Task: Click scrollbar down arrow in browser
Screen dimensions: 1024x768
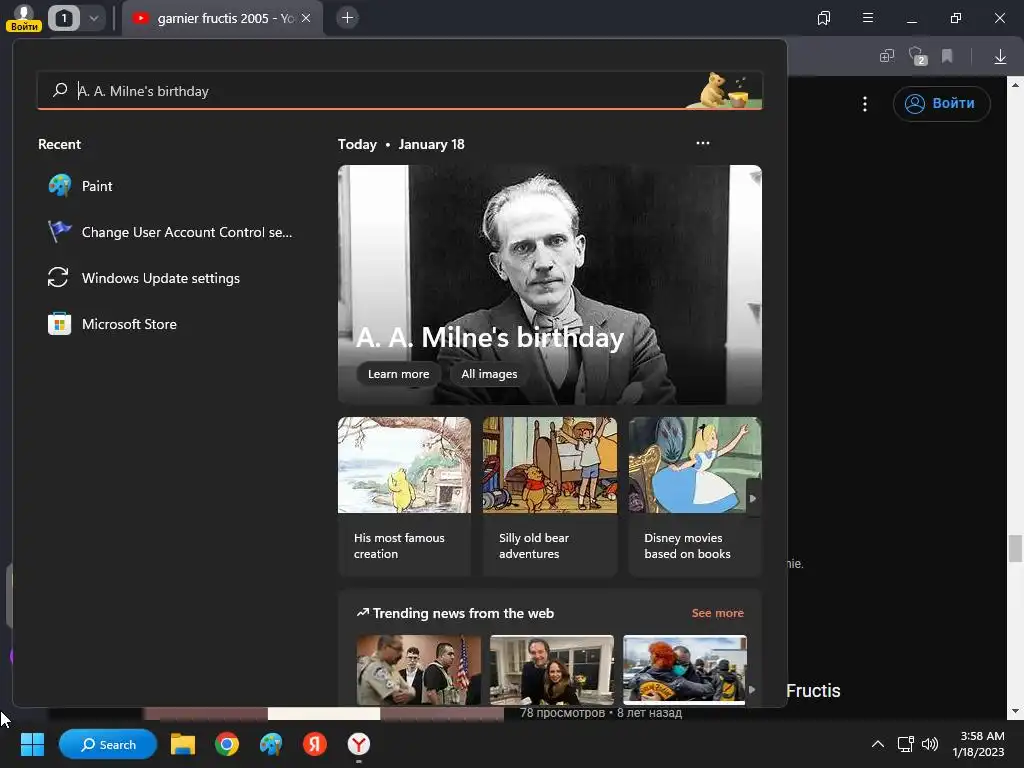Action: pyautogui.click(x=1014, y=712)
